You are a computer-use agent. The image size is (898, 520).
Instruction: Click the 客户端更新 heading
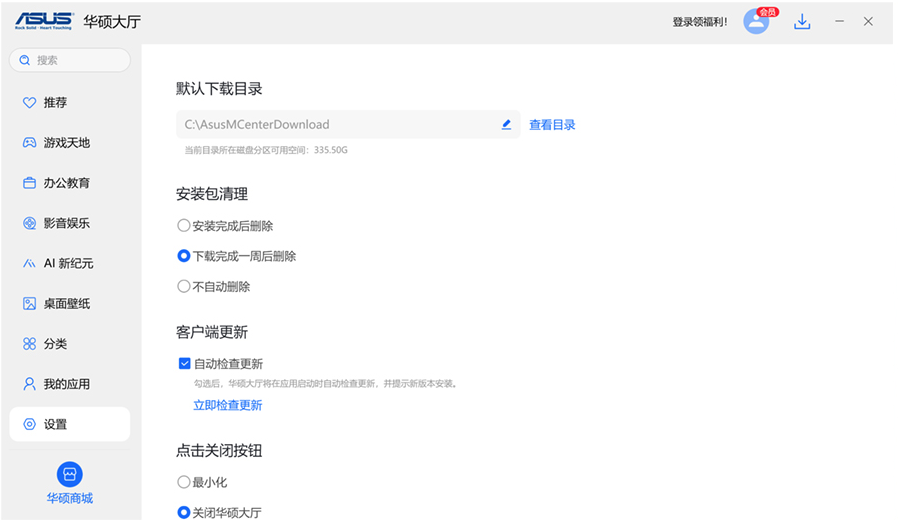pos(212,332)
